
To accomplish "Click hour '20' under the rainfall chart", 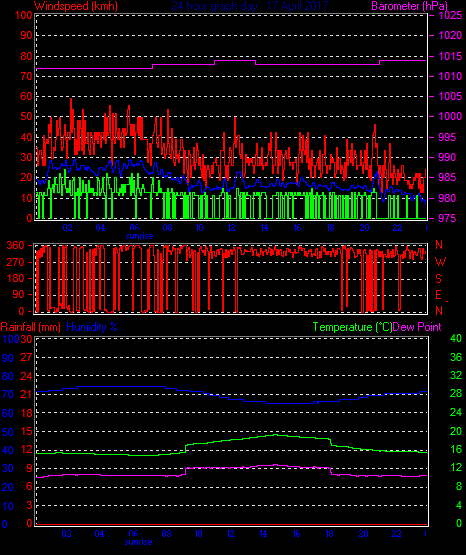I will (363, 534).
